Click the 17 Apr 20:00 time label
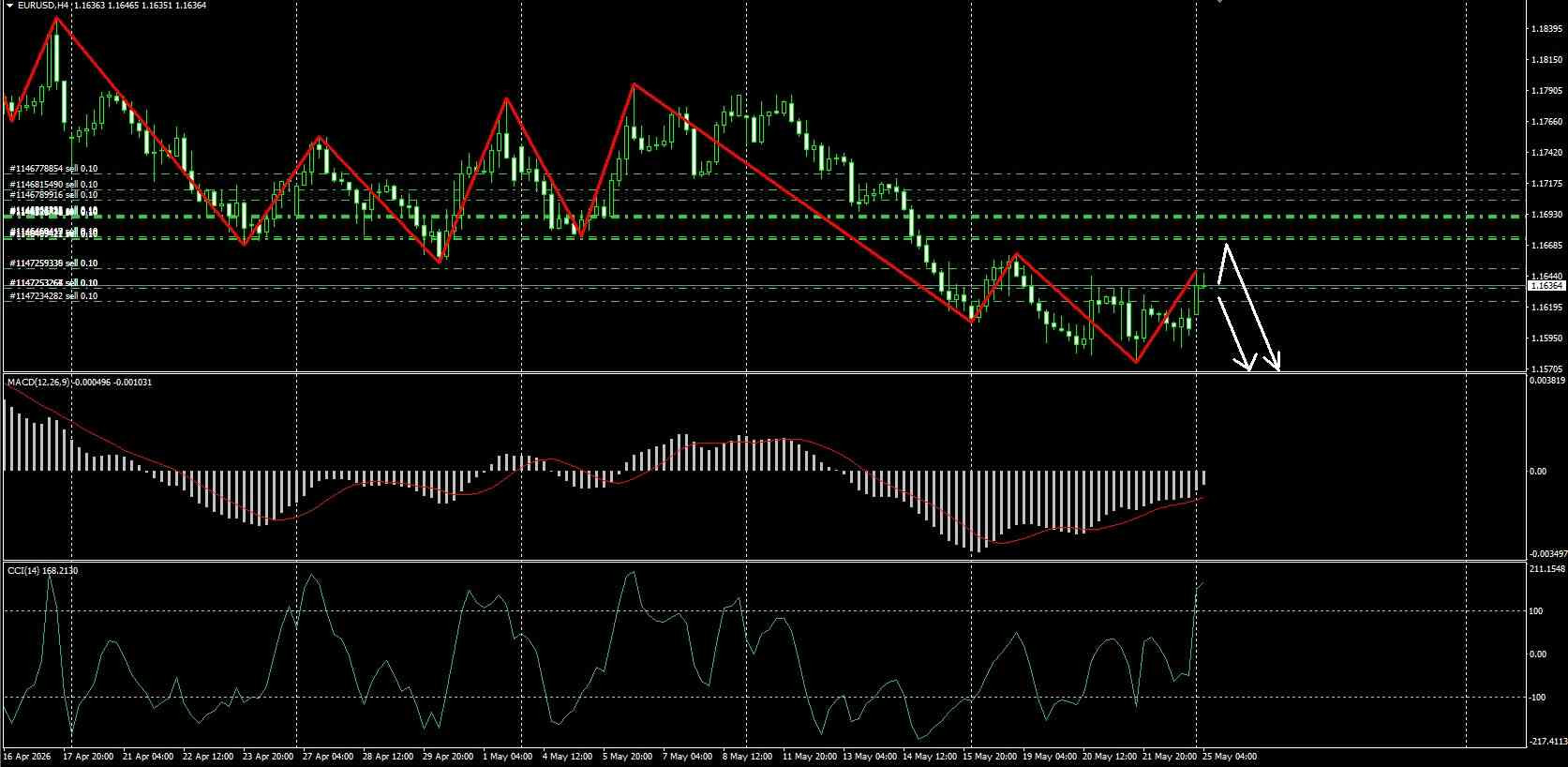Screen dimensions: 1568x767 [89, 756]
